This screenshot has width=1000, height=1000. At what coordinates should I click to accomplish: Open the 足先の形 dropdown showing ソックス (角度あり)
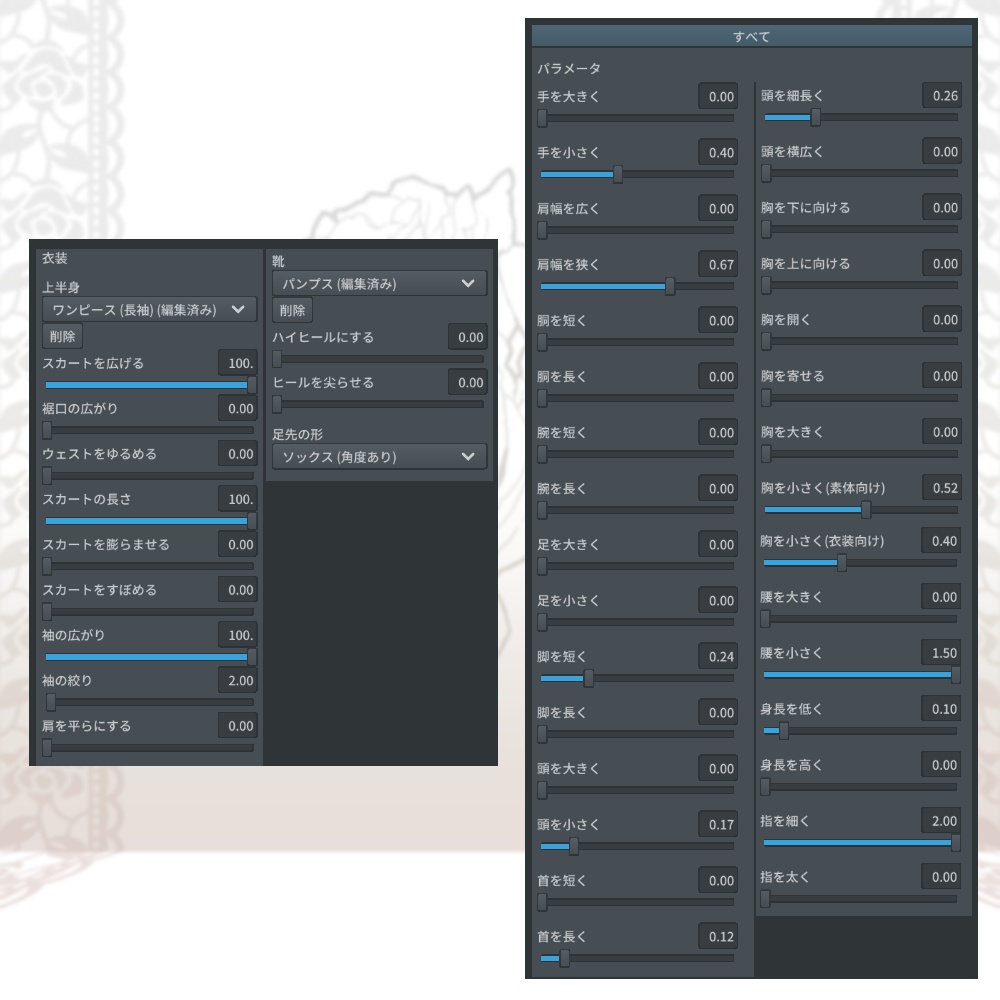tap(379, 457)
